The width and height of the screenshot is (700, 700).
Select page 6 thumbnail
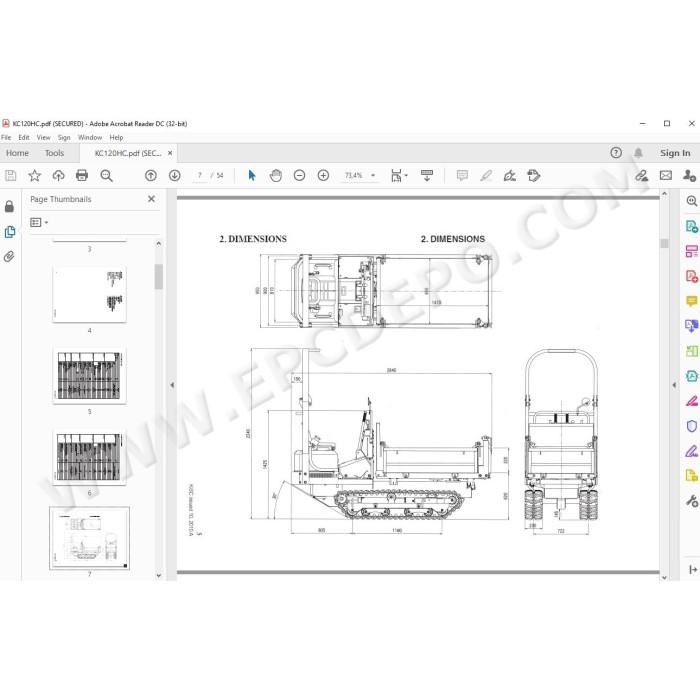pyautogui.click(x=89, y=457)
